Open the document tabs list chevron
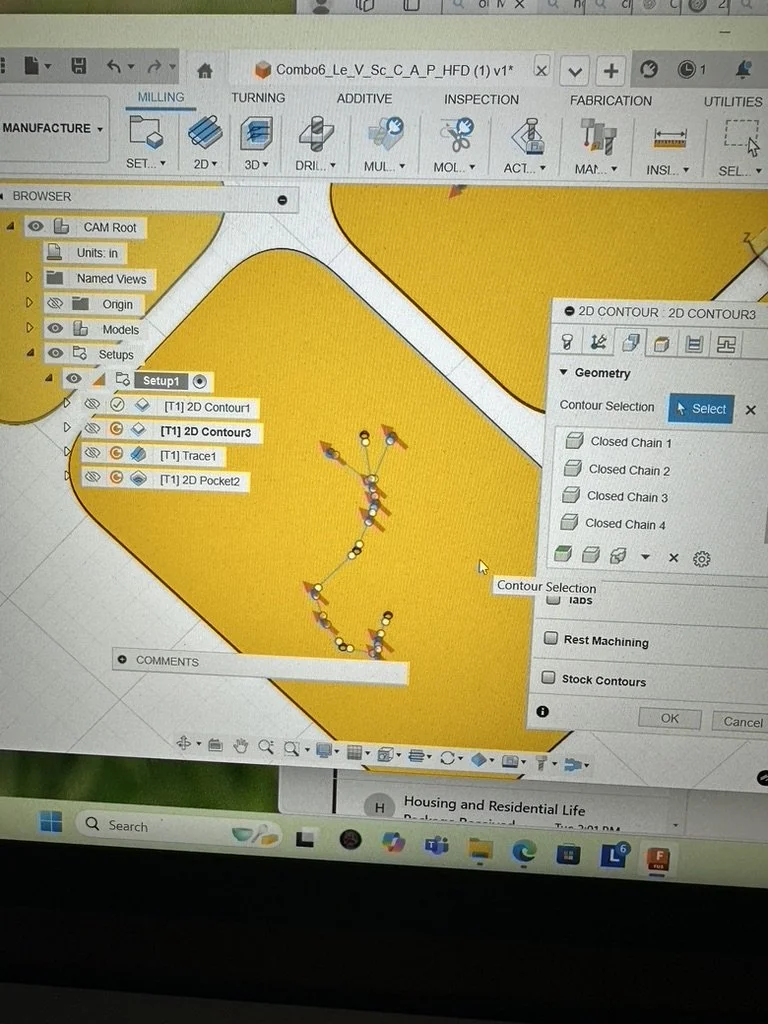Screen dimensions: 768x1024 pos(575,71)
